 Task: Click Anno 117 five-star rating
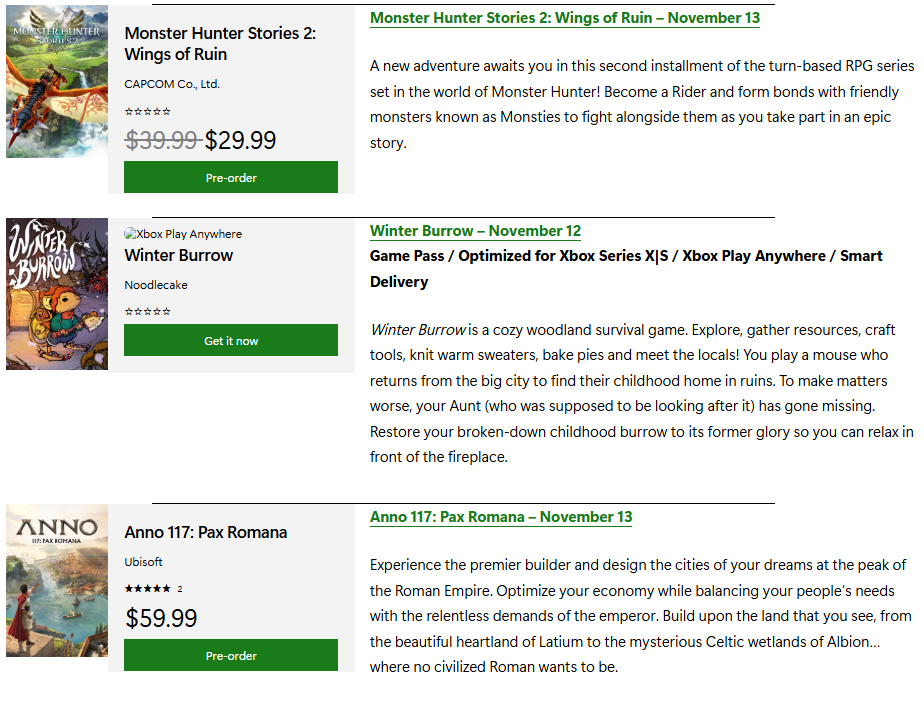pos(148,589)
